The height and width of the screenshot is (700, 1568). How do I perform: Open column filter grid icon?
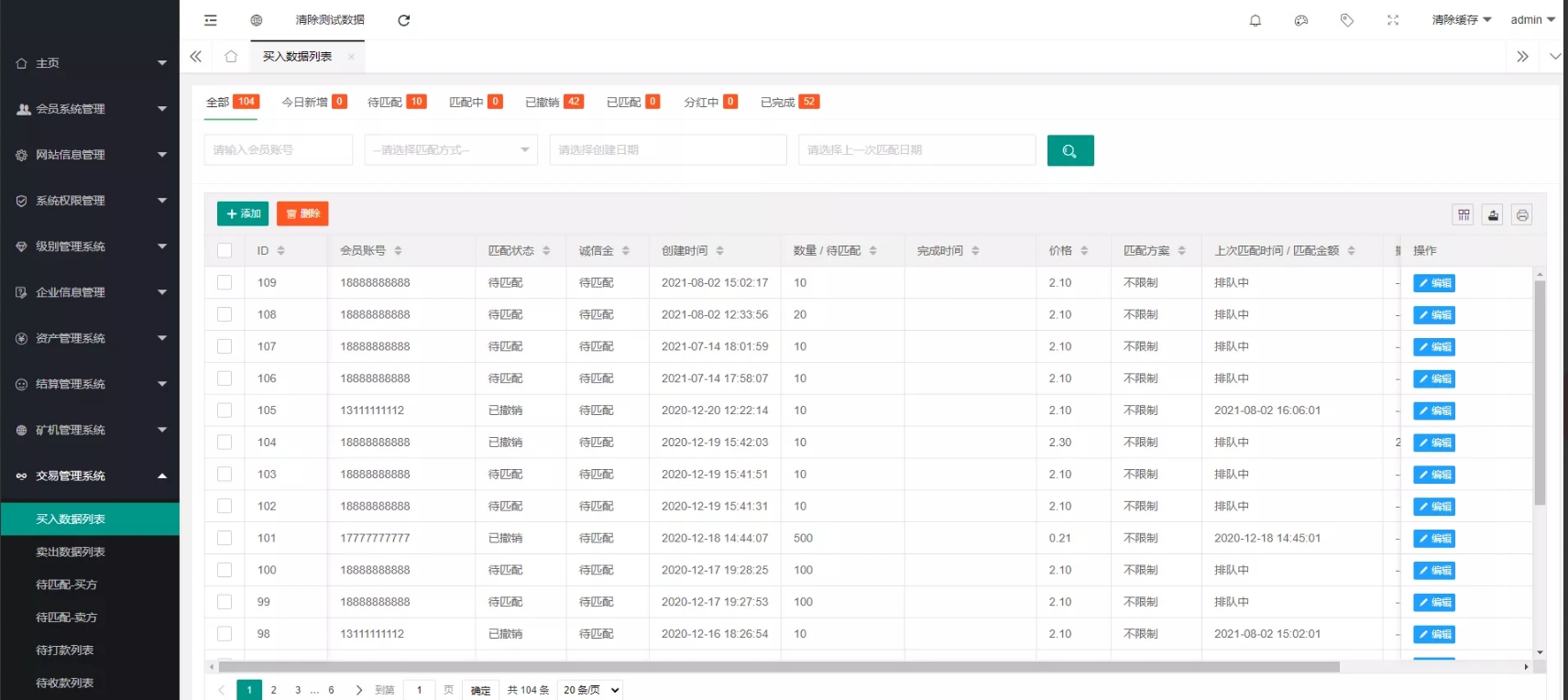1464,214
